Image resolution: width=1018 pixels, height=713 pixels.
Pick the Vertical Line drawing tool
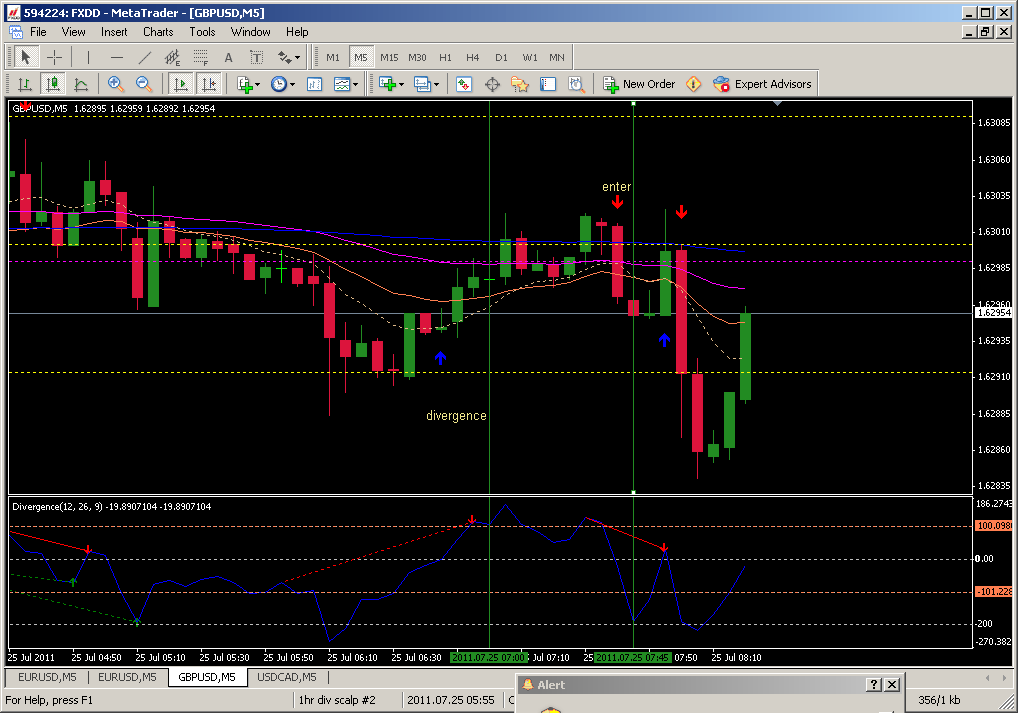[x=88, y=57]
